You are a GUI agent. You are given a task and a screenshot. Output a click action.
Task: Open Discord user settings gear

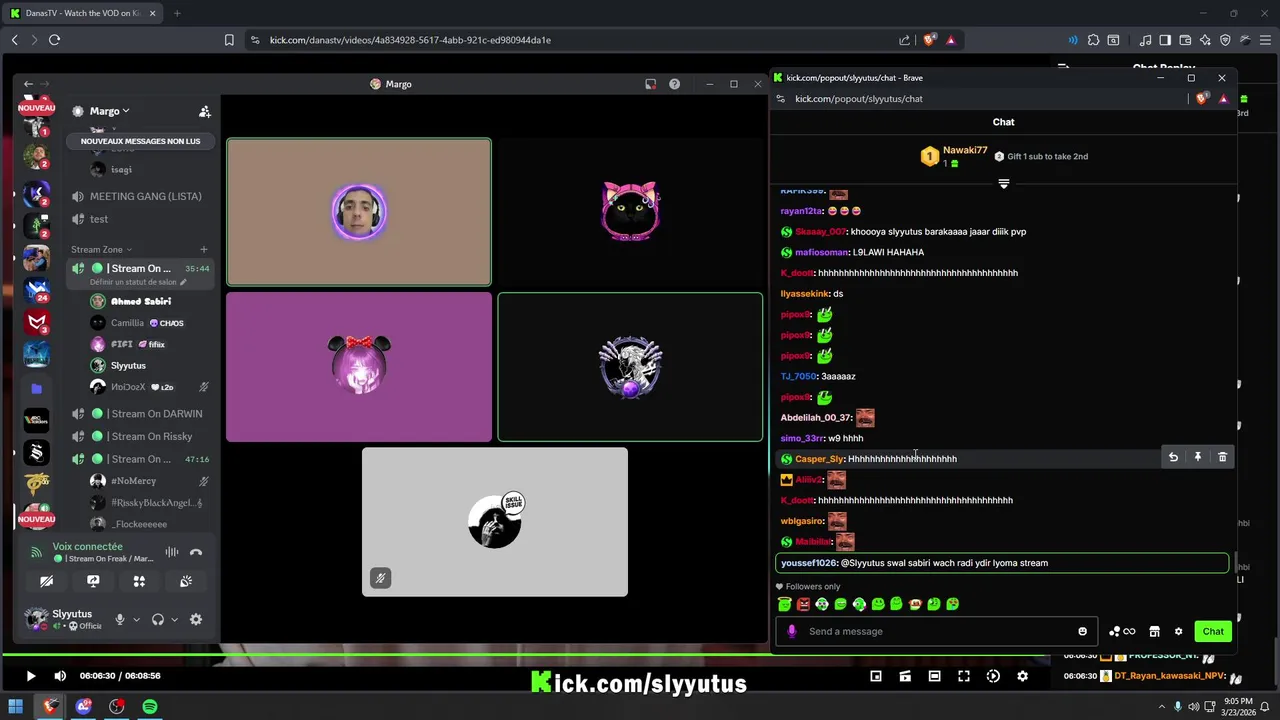(196, 620)
